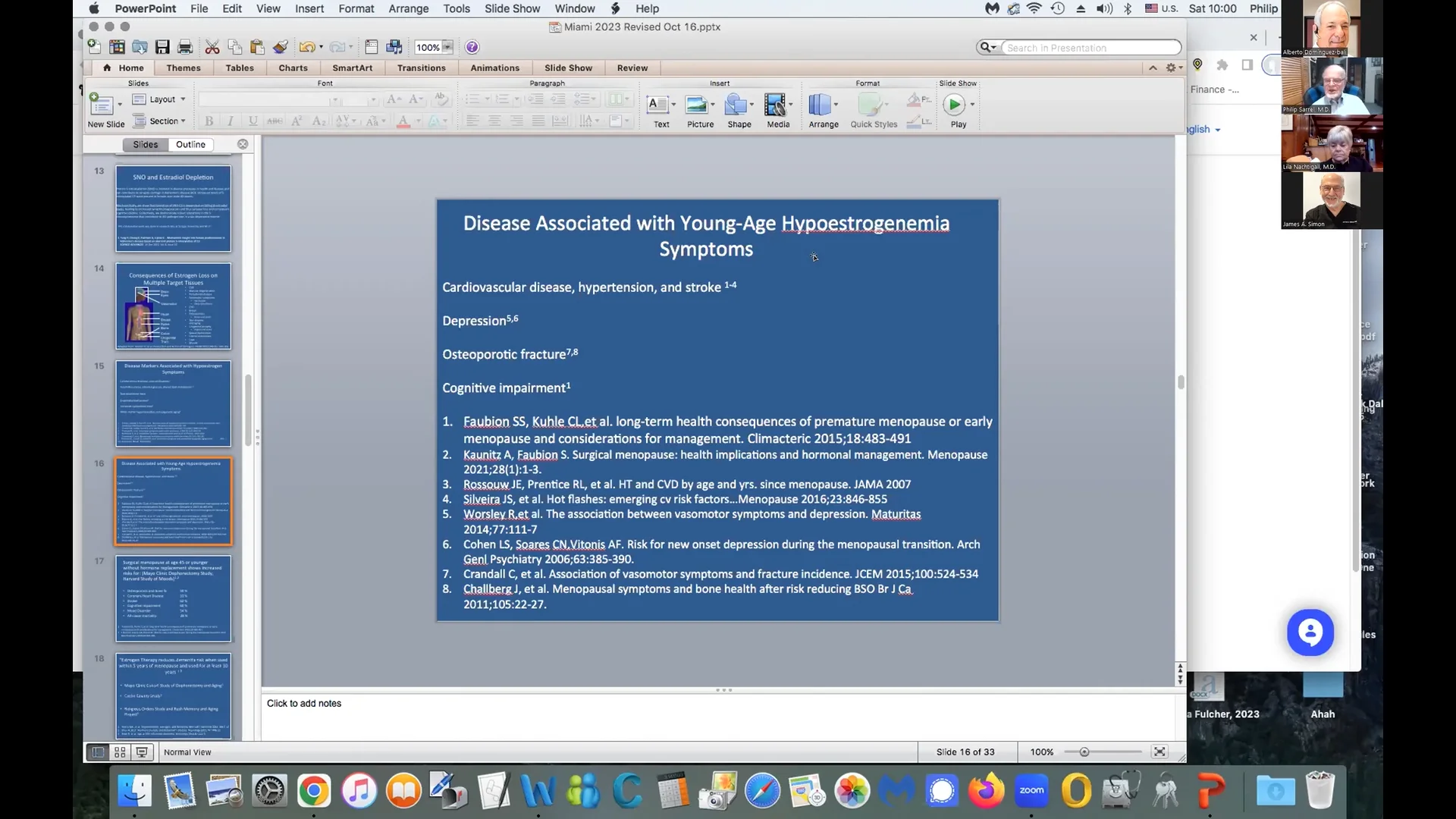Click the Save floppy disk icon

[162, 47]
